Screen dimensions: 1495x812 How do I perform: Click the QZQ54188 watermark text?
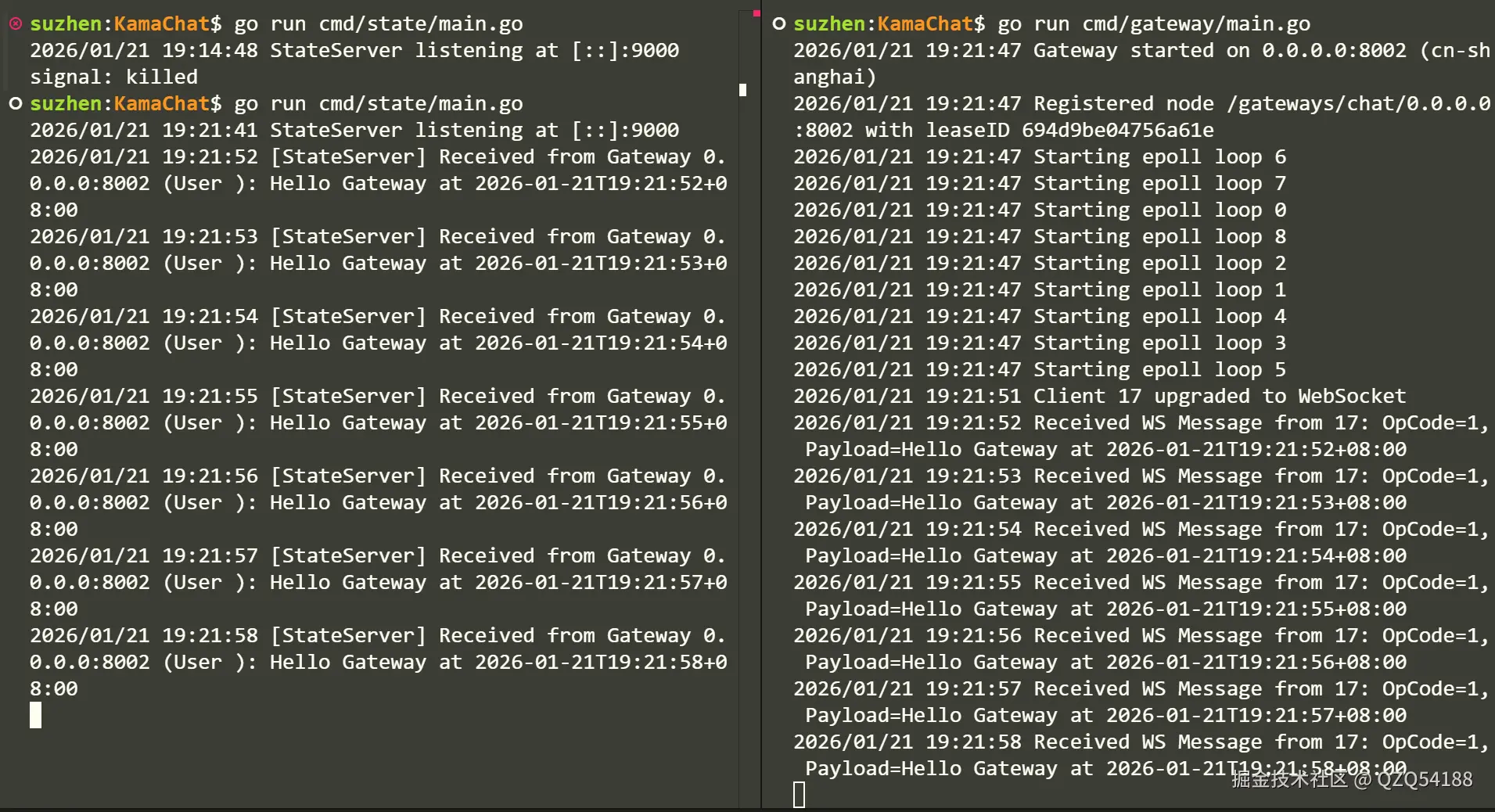(x=1424, y=779)
